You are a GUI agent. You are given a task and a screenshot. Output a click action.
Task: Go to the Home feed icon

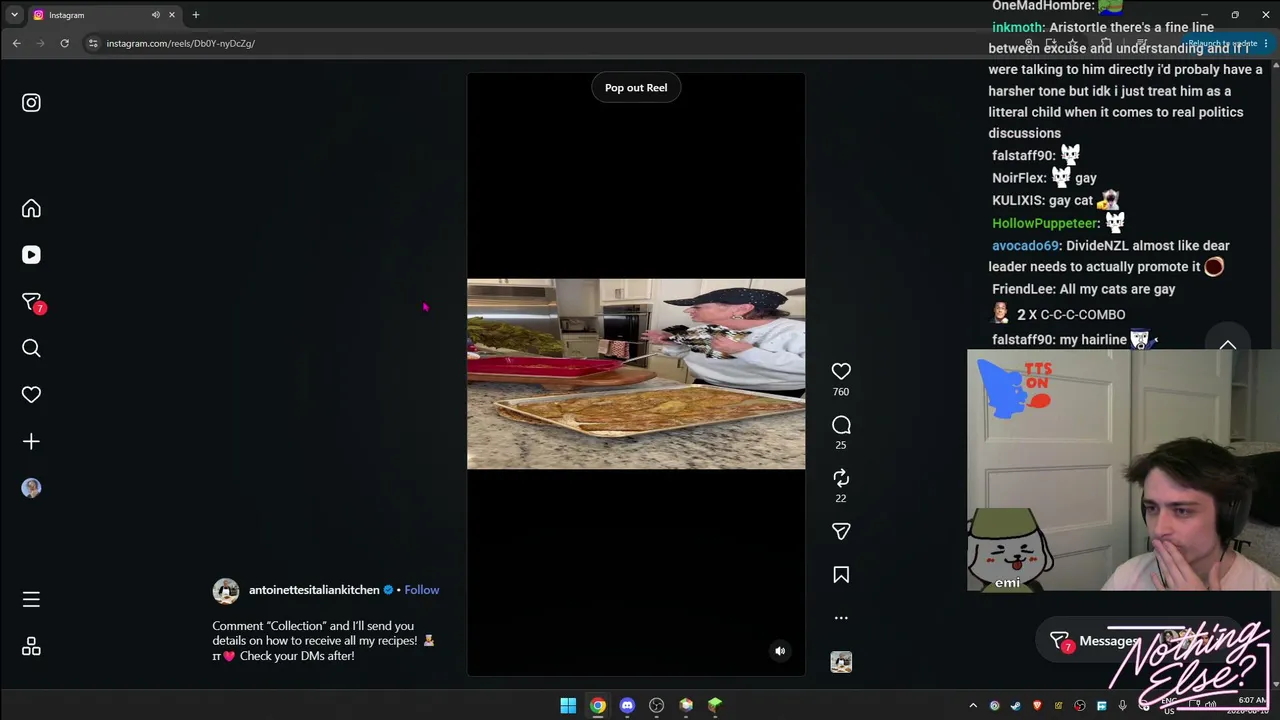[31, 208]
